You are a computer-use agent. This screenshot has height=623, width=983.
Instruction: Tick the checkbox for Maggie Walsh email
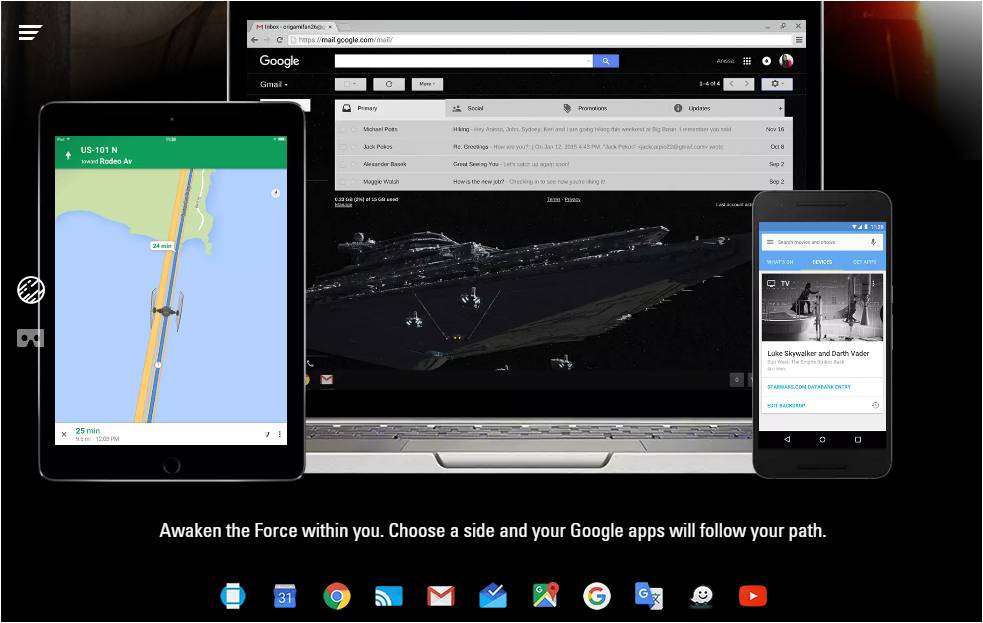tap(342, 182)
